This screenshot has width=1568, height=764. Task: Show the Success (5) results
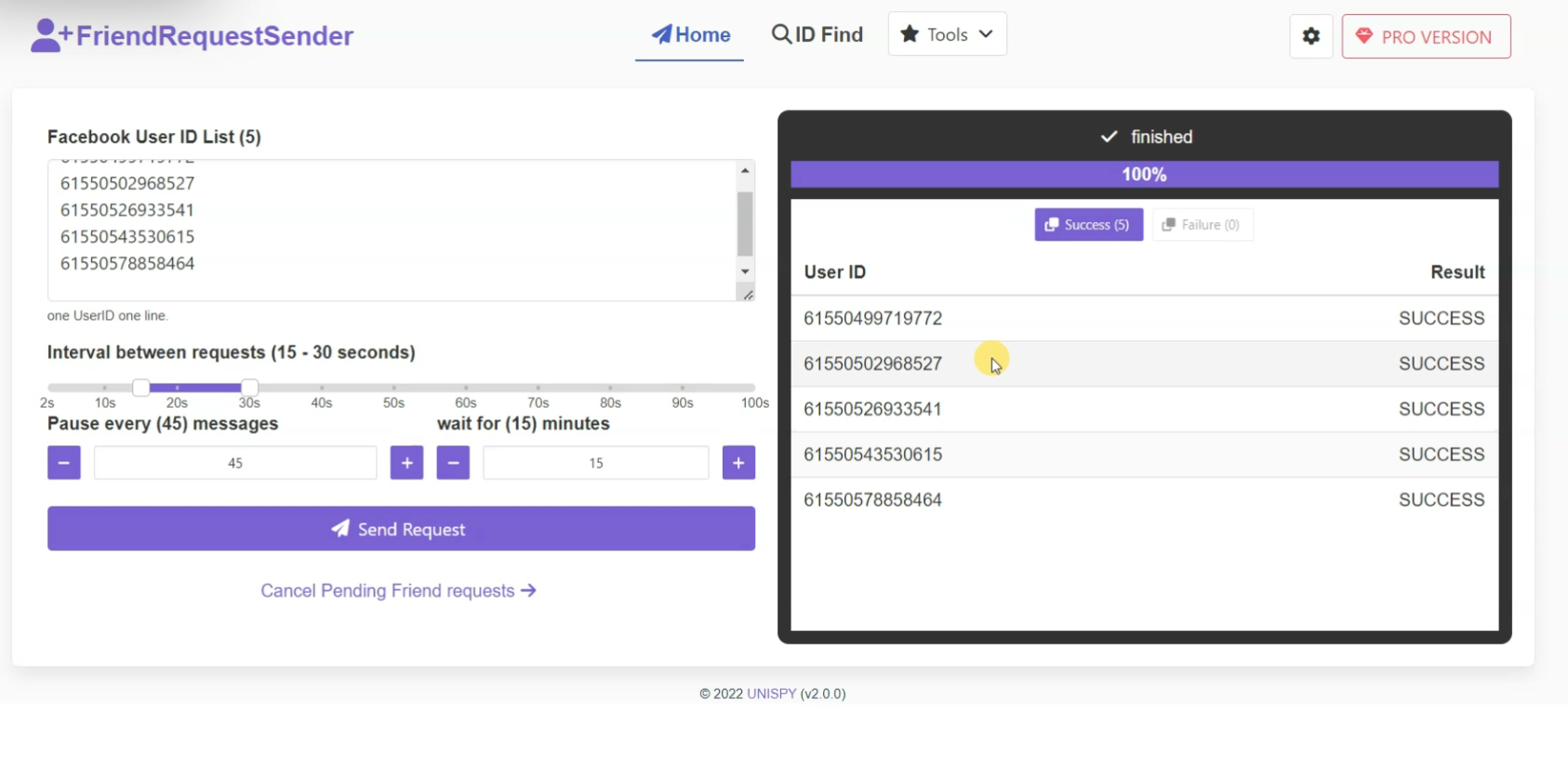click(1088, 225)
